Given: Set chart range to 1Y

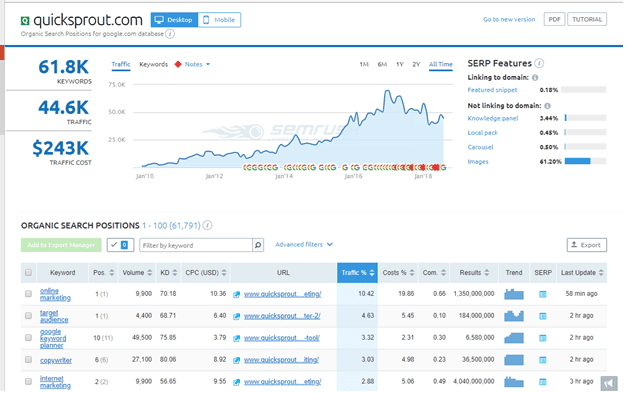Looking at the screenshot, I should coord(400,64).
